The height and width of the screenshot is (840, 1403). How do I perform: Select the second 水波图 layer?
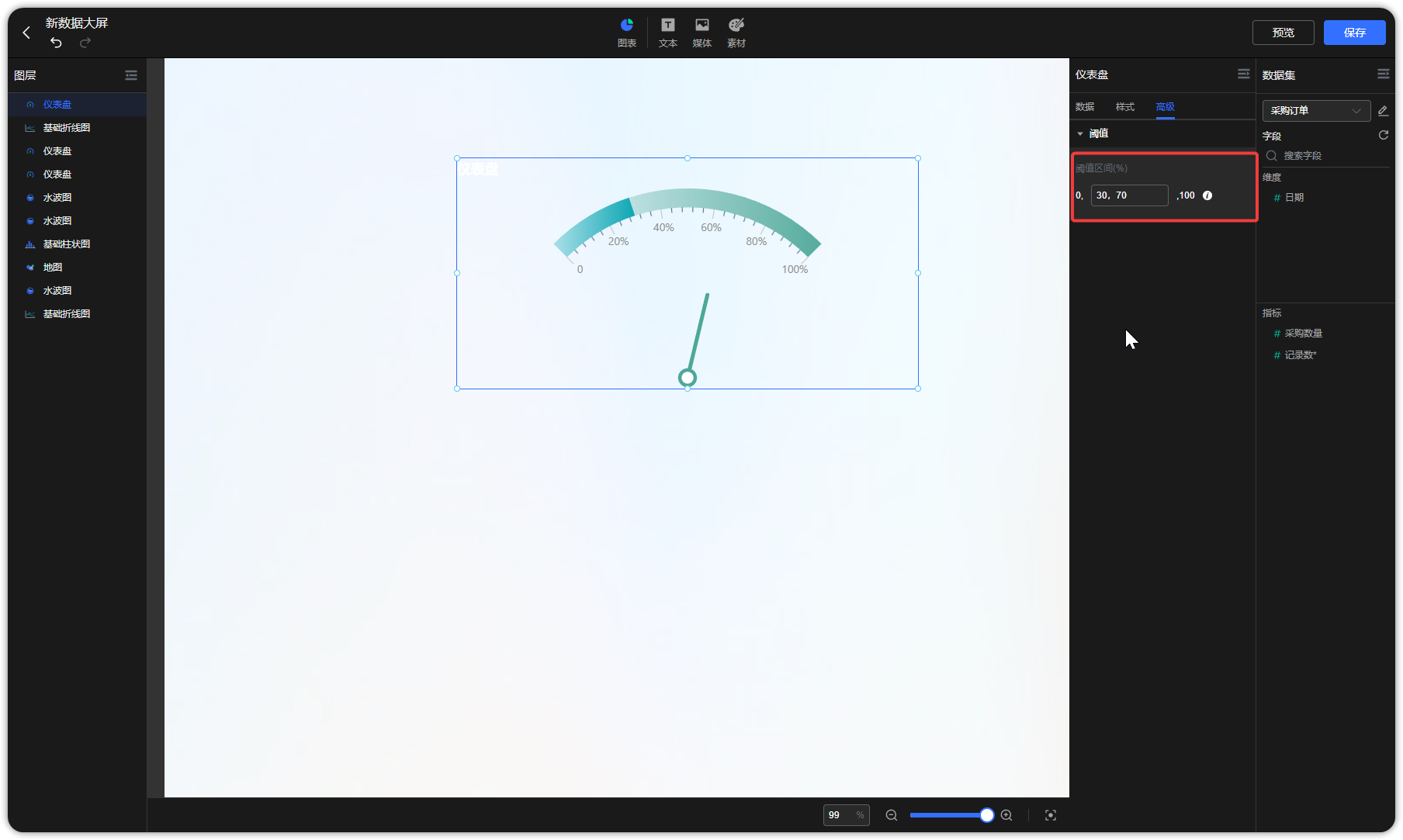coord(78,221)
